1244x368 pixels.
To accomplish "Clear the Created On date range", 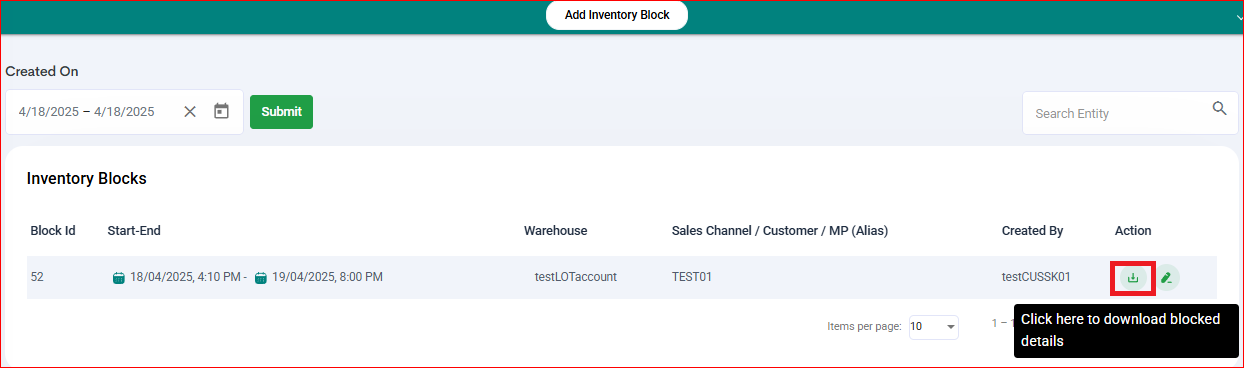I will [190, 111].
